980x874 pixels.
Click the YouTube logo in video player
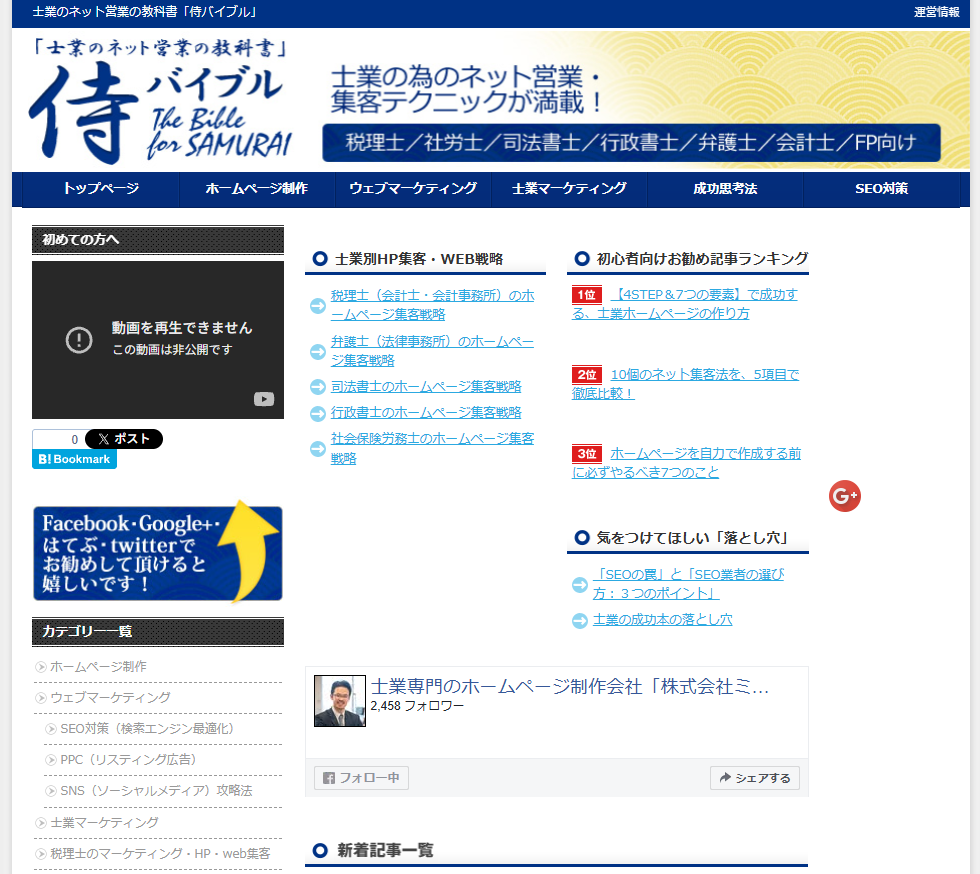(x=264, y=399)
